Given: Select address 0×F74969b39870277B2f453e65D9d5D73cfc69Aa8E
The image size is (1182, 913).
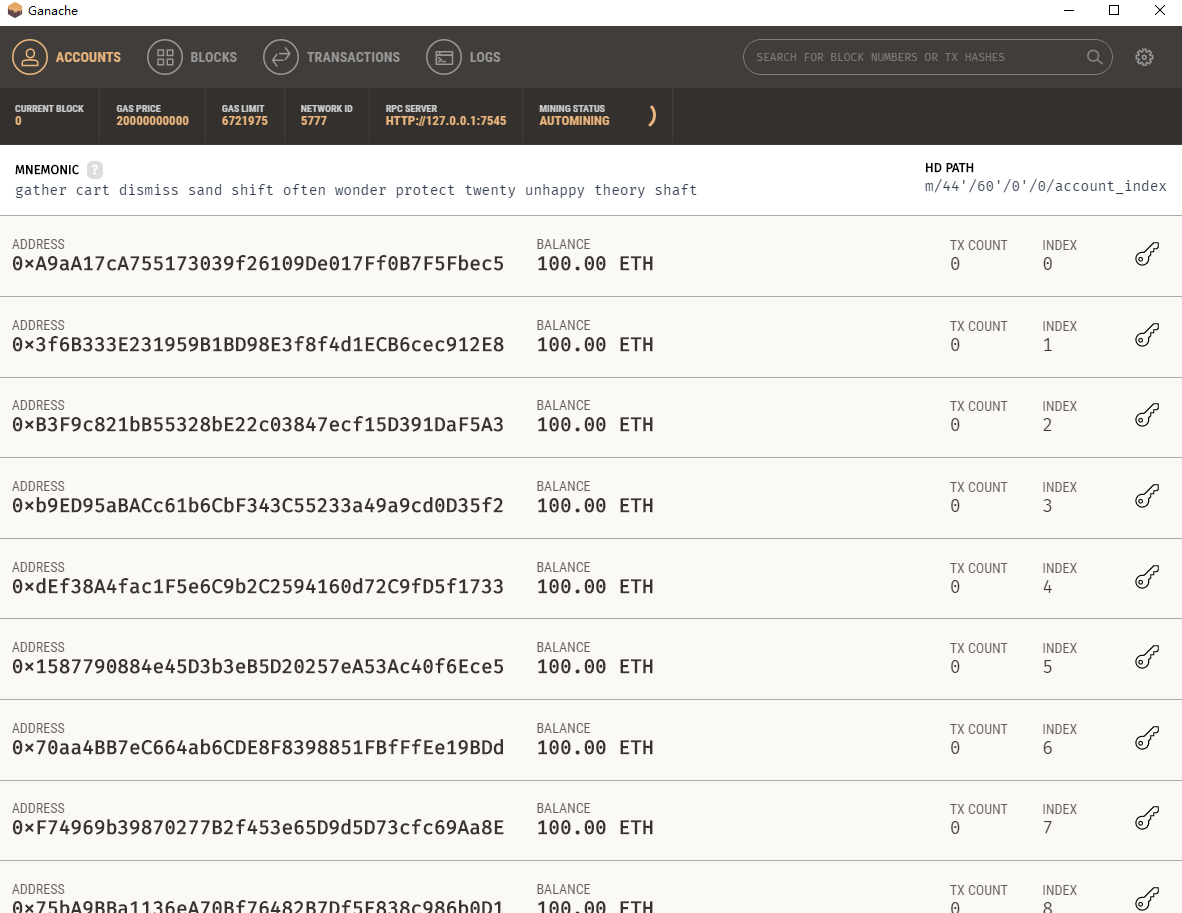Looking at the screenshot, I should [258, 828].
